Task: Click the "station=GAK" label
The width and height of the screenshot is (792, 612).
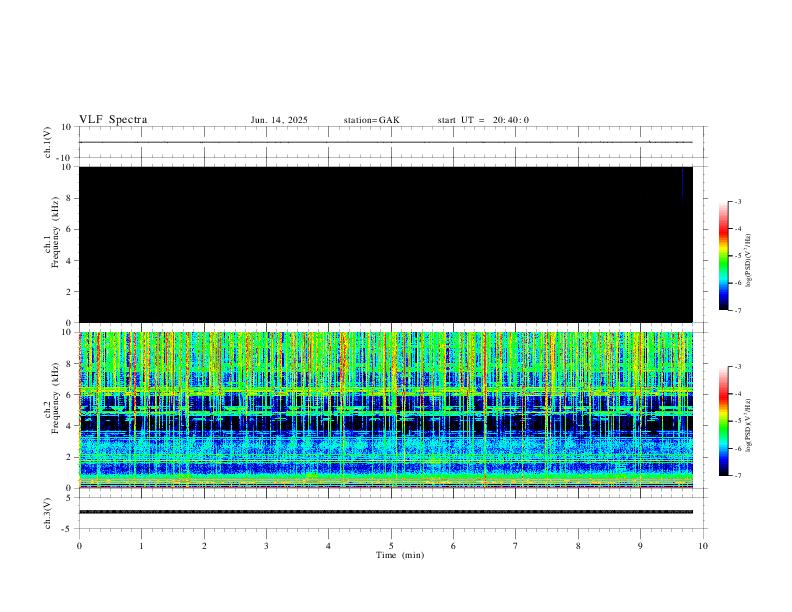Action: tap(371, 120)
